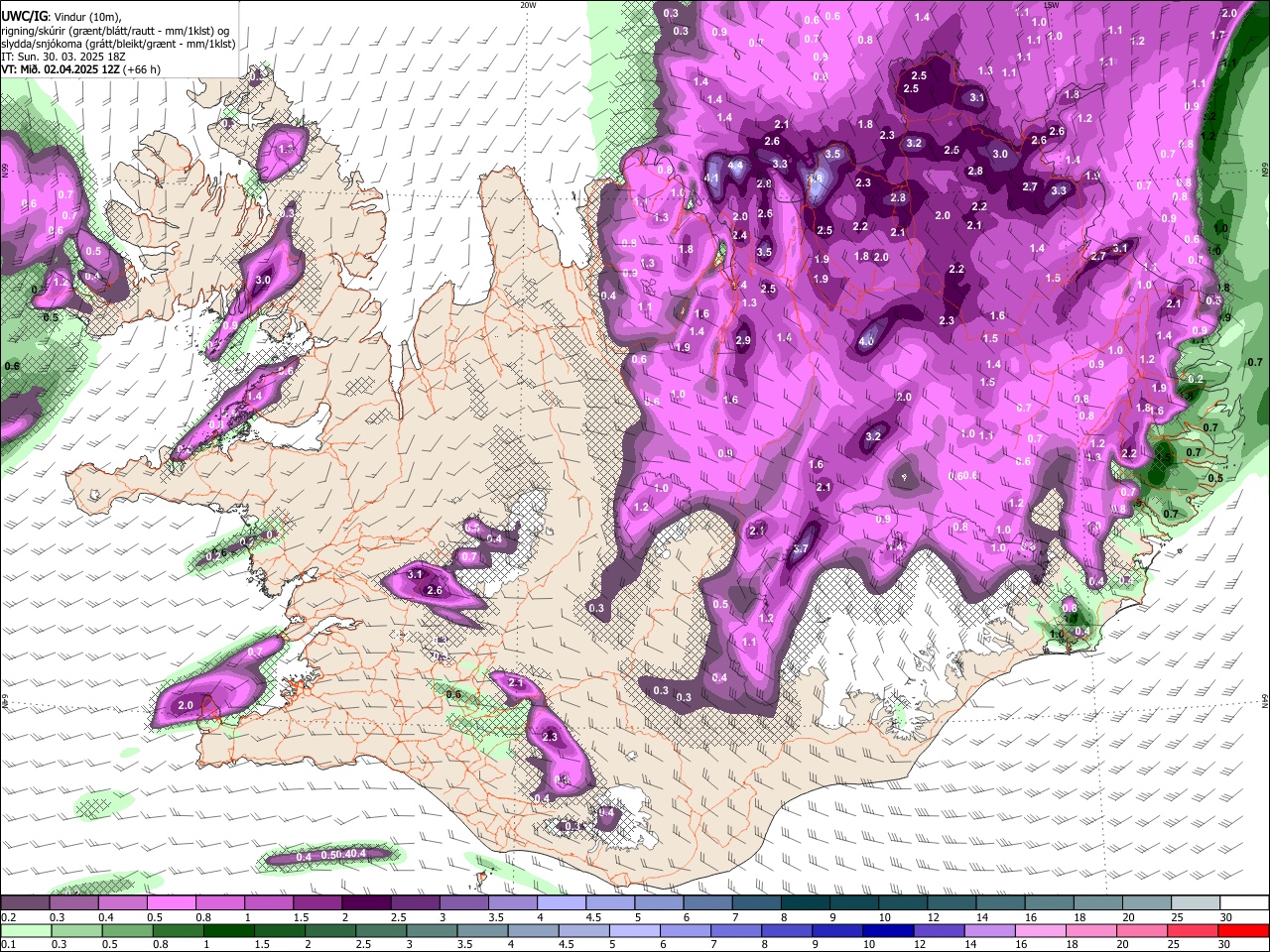Viewport: 1270px width, 952px height.
Task: Click the '20W' longitude label
Action: 528,5
